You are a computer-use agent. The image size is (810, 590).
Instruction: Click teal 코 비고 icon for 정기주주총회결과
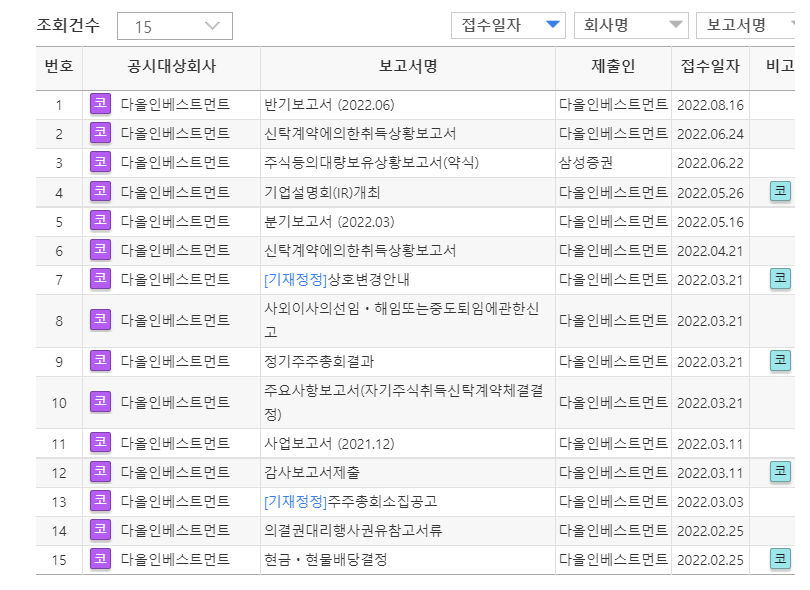(780, 360)
